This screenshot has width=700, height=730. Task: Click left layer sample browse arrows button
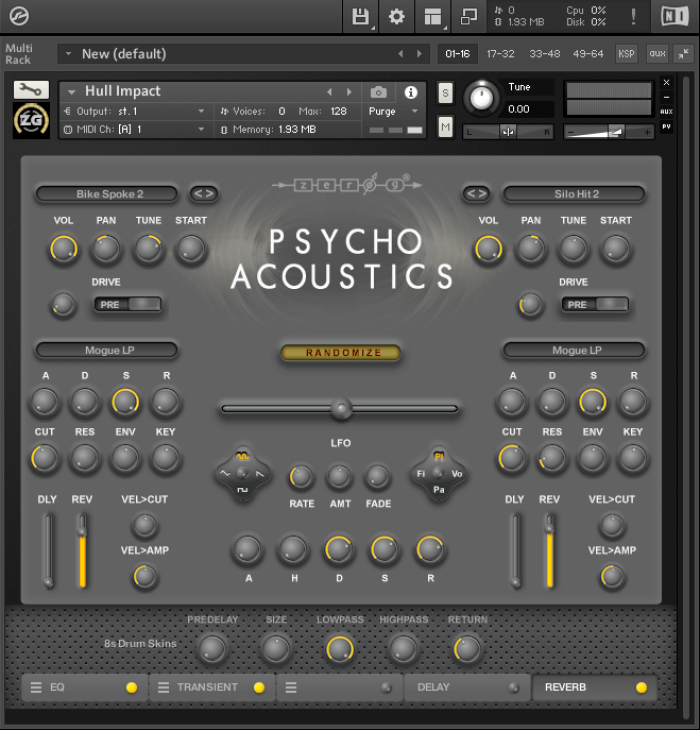[x=204, y=193]
